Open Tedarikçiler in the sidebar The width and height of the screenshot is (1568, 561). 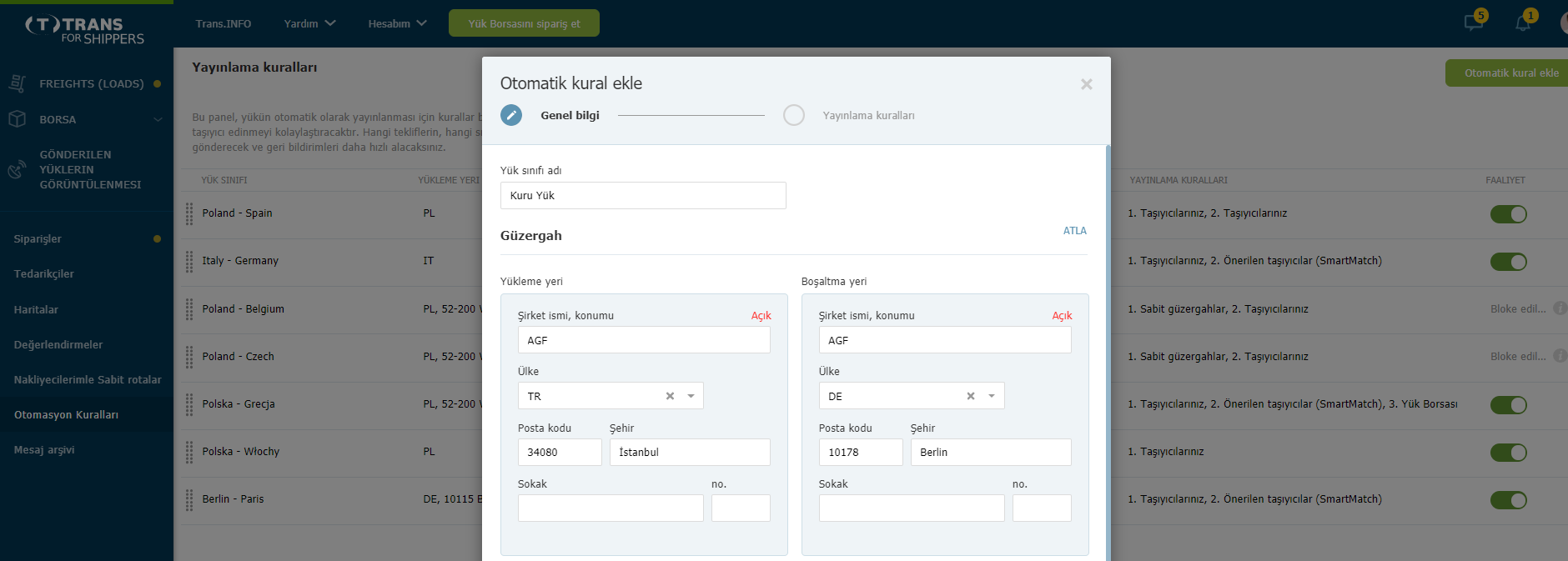coord(44,273)
